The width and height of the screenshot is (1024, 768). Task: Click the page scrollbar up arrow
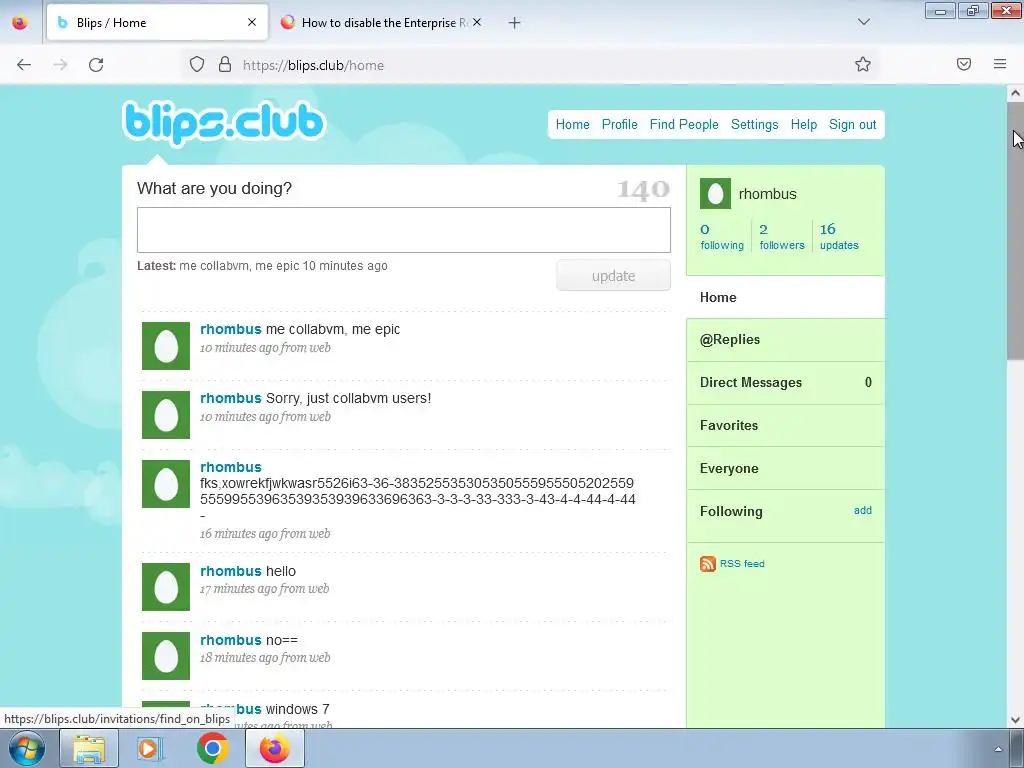click(1015, 93)
